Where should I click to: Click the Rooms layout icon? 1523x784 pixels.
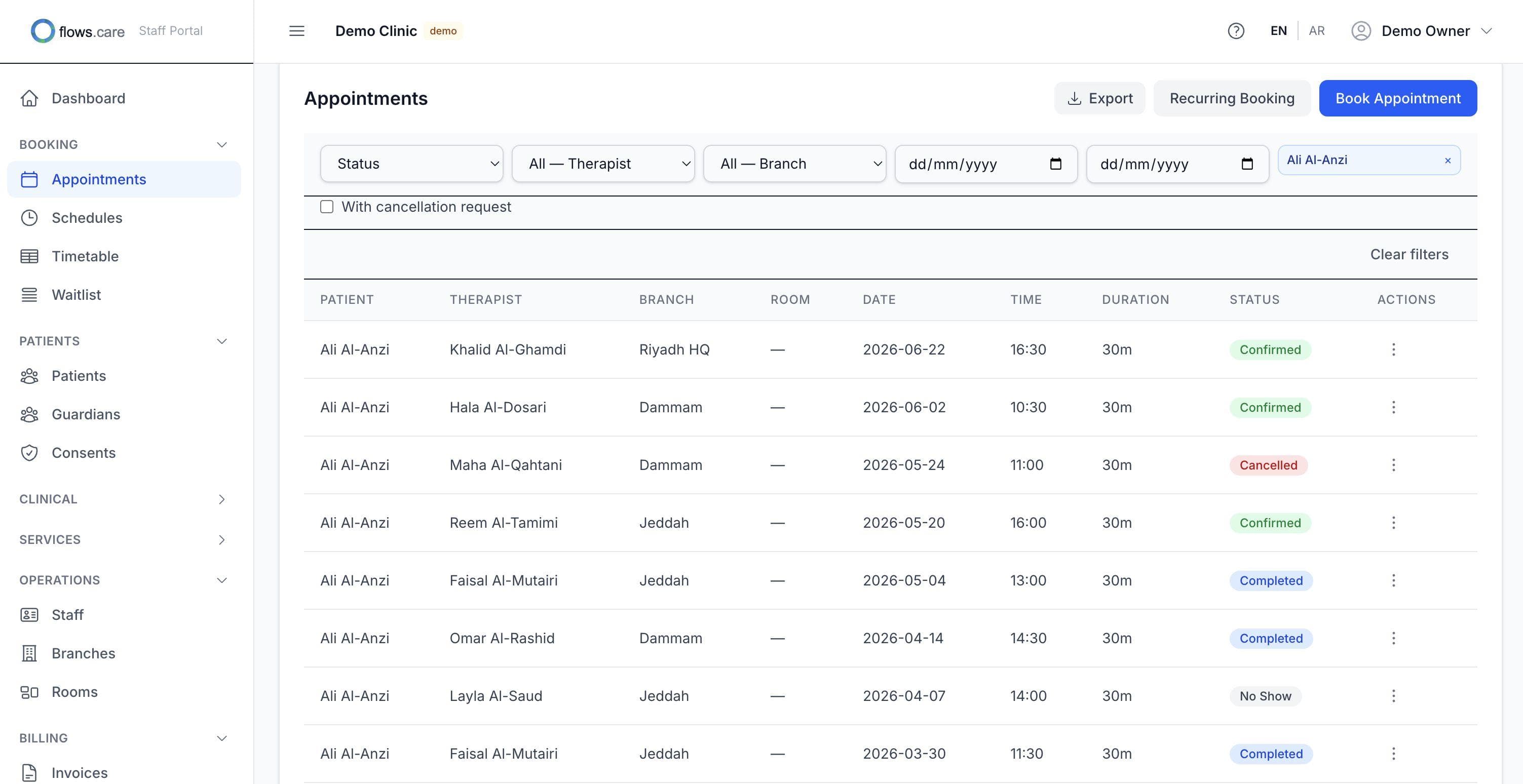tap(29, 692)
